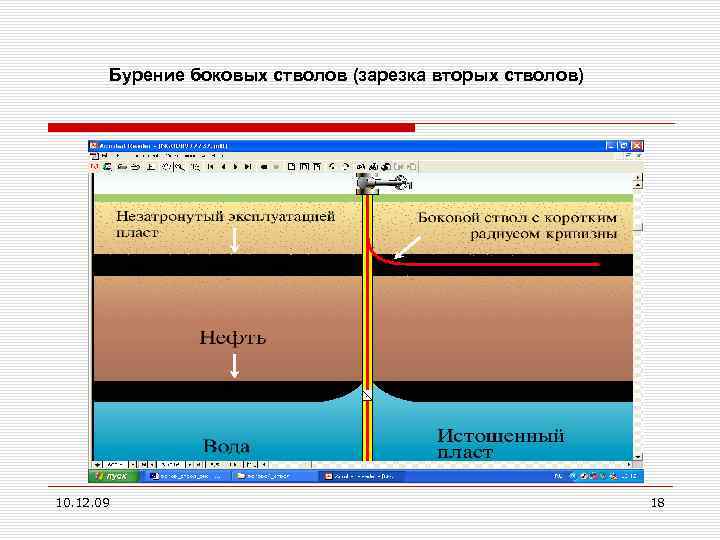Switch to the Acrobat Reader taskbar button
The height and width of the screenshot is (540, 720).
click(360, 476)
